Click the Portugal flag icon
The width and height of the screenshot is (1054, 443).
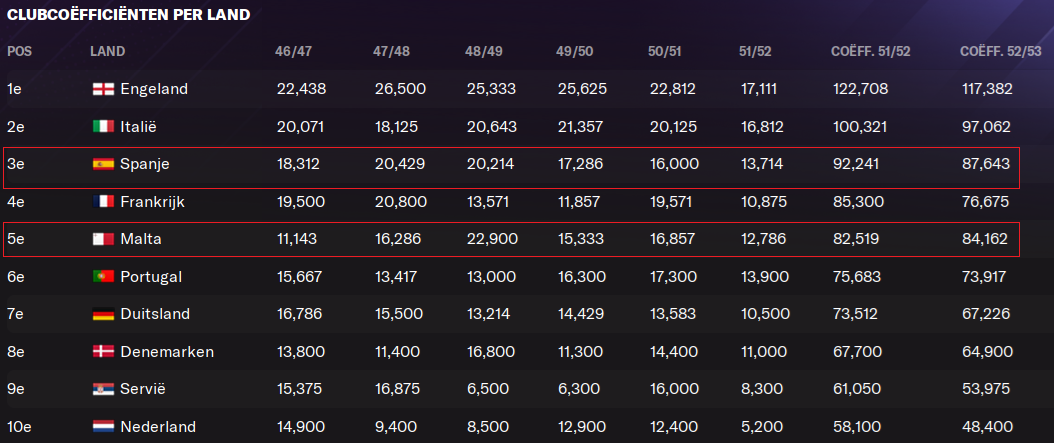click(104, 276)
